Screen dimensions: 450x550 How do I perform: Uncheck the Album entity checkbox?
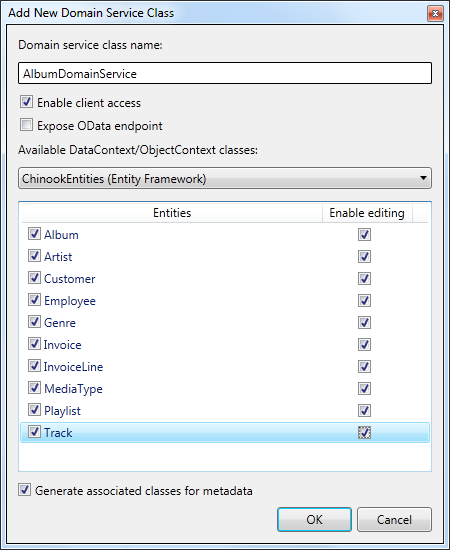tap(34, 234)
